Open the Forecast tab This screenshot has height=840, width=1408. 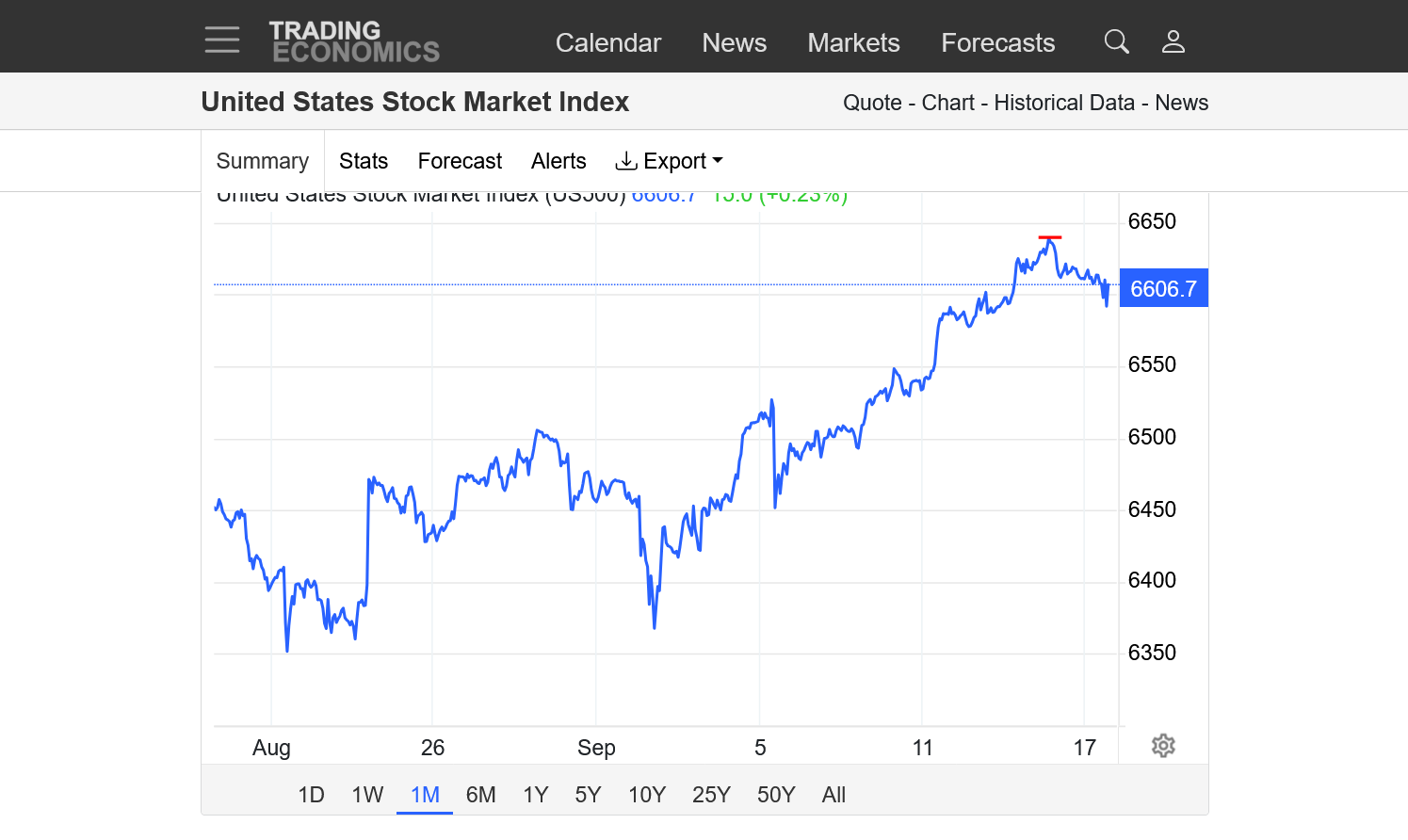point(460,161)
